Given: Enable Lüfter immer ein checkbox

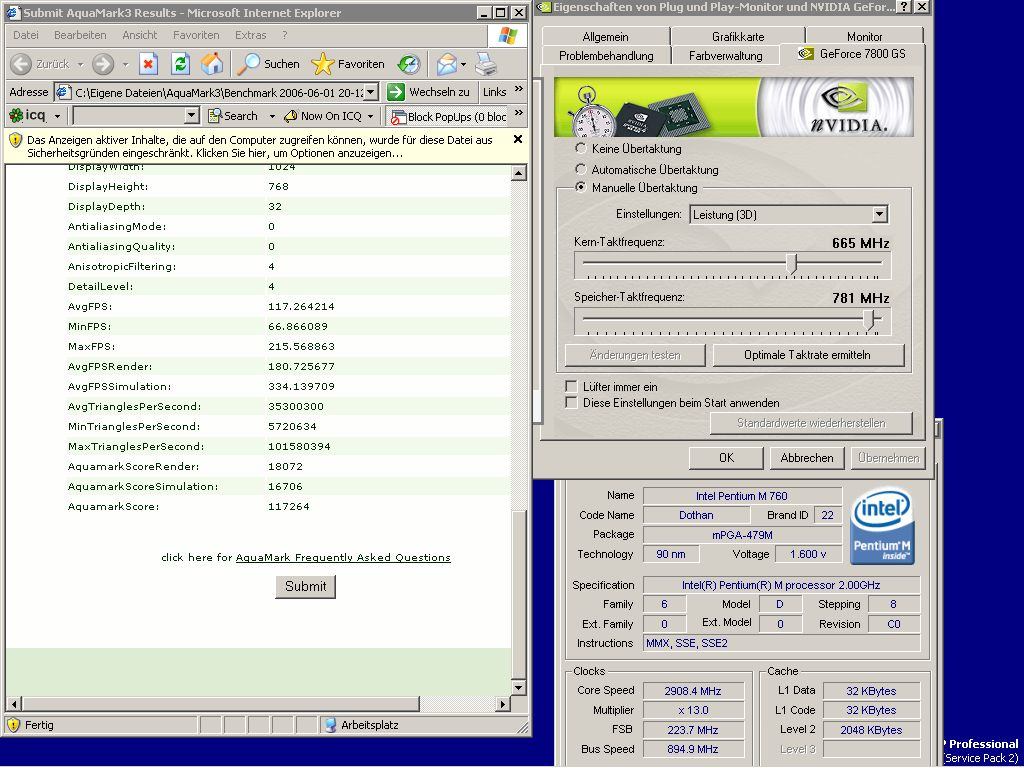Looking at the screenshot, I should (571, 386).
